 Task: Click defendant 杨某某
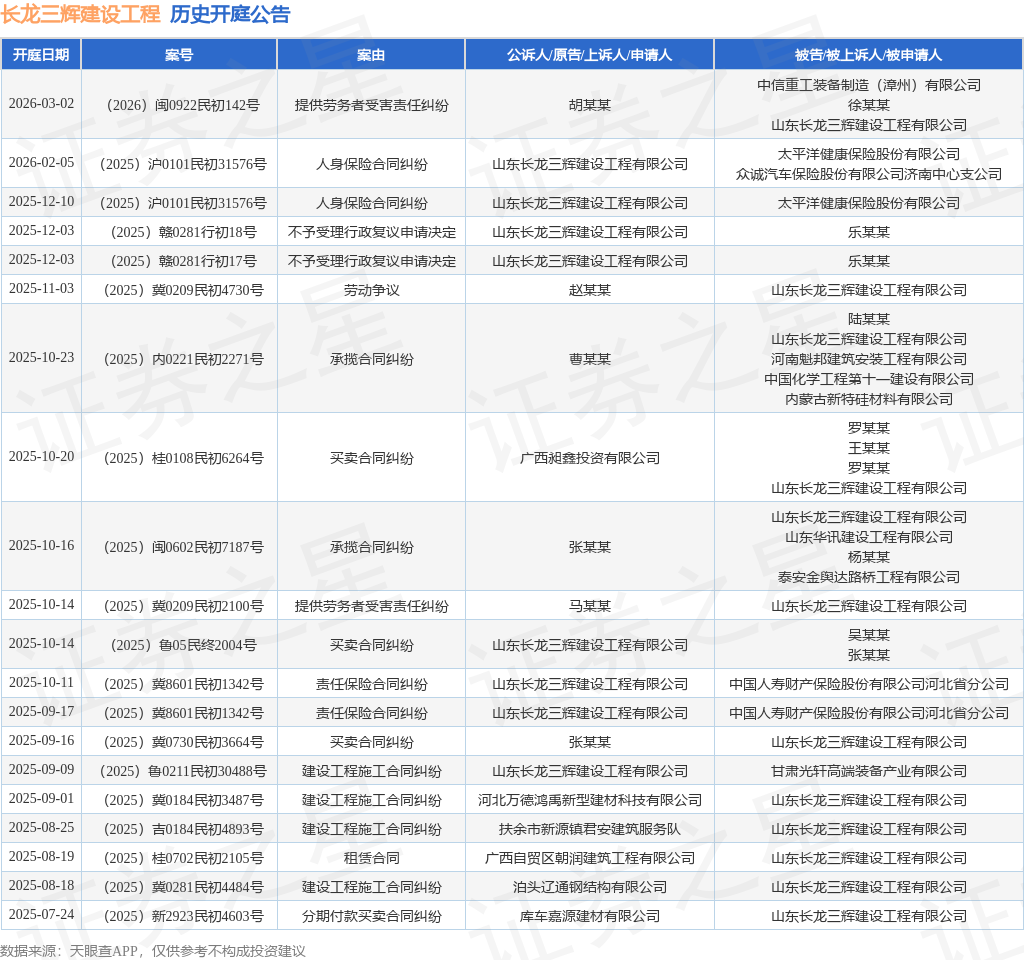click(869, 557)
